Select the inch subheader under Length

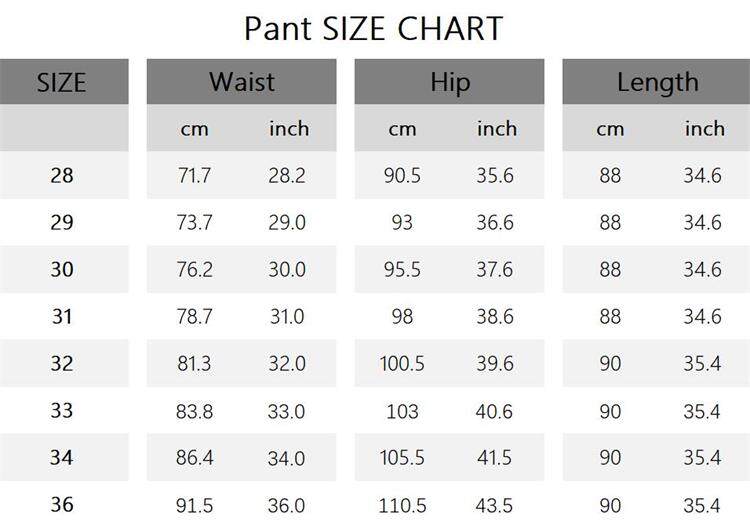[x=704, y=129]
